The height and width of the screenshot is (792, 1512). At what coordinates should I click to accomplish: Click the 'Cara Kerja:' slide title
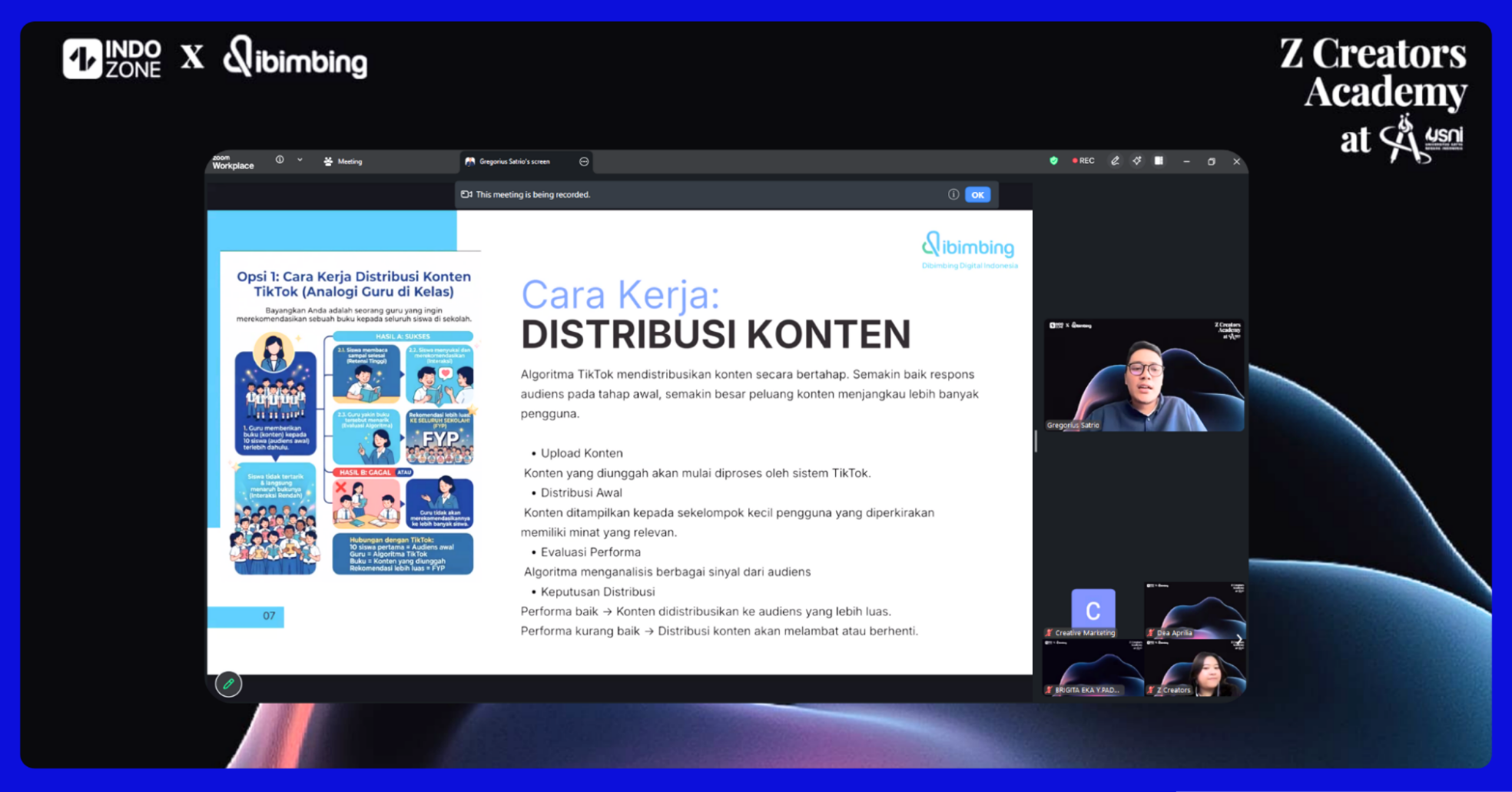pos(620,294)
